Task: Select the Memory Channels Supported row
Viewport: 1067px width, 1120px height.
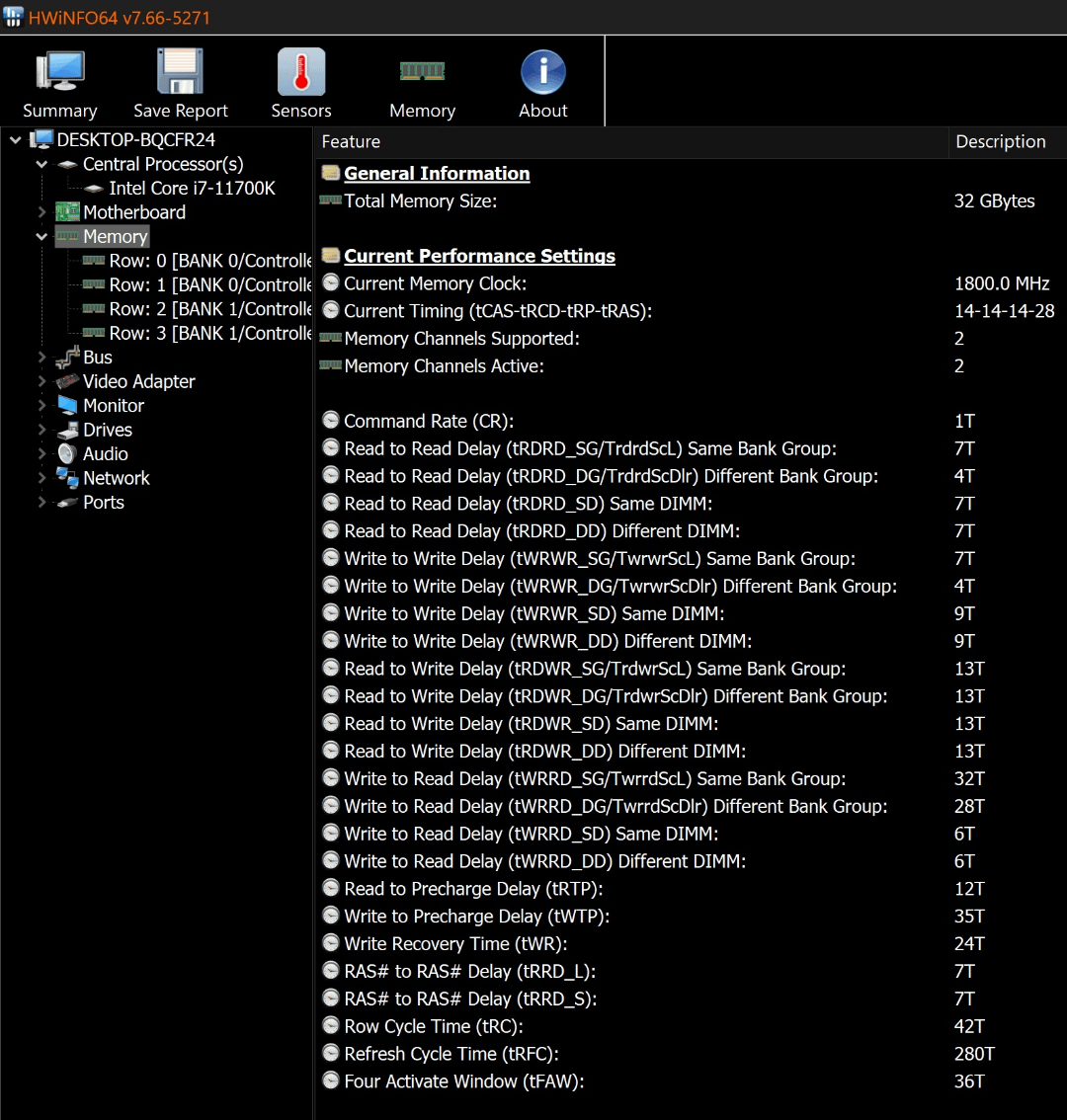Action: pyautogui.click(x=692, y=339)
